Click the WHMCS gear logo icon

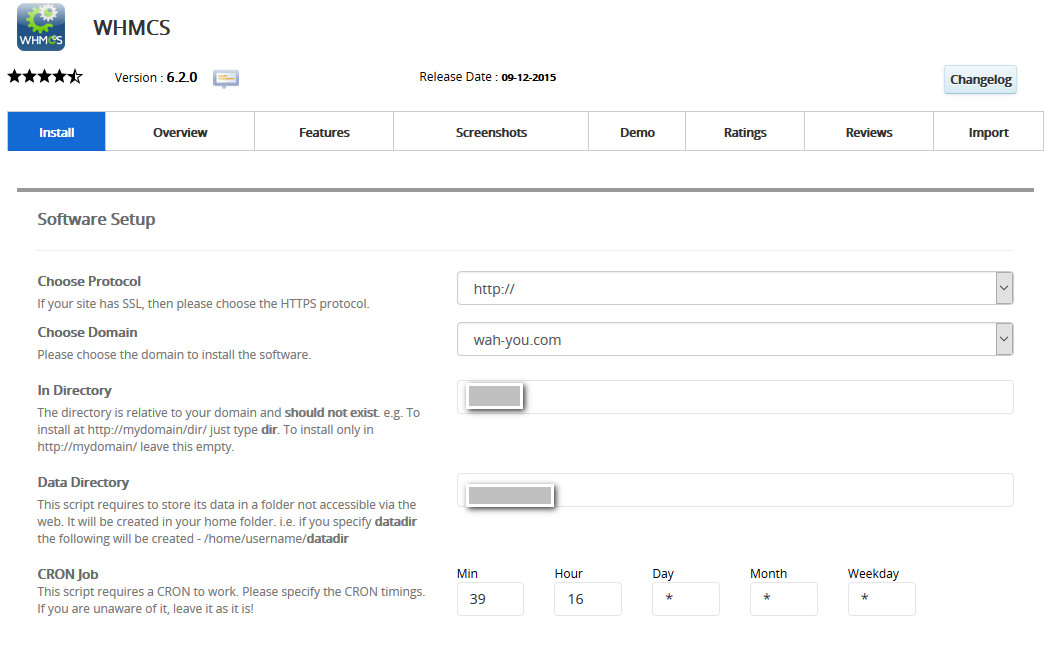pos(41,27)
